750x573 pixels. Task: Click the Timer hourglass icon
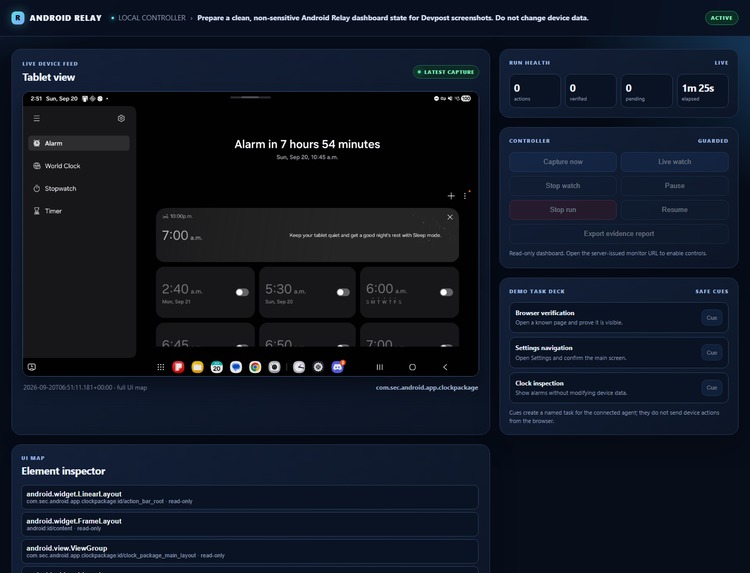pyautogui.click(x=37, y=211)
